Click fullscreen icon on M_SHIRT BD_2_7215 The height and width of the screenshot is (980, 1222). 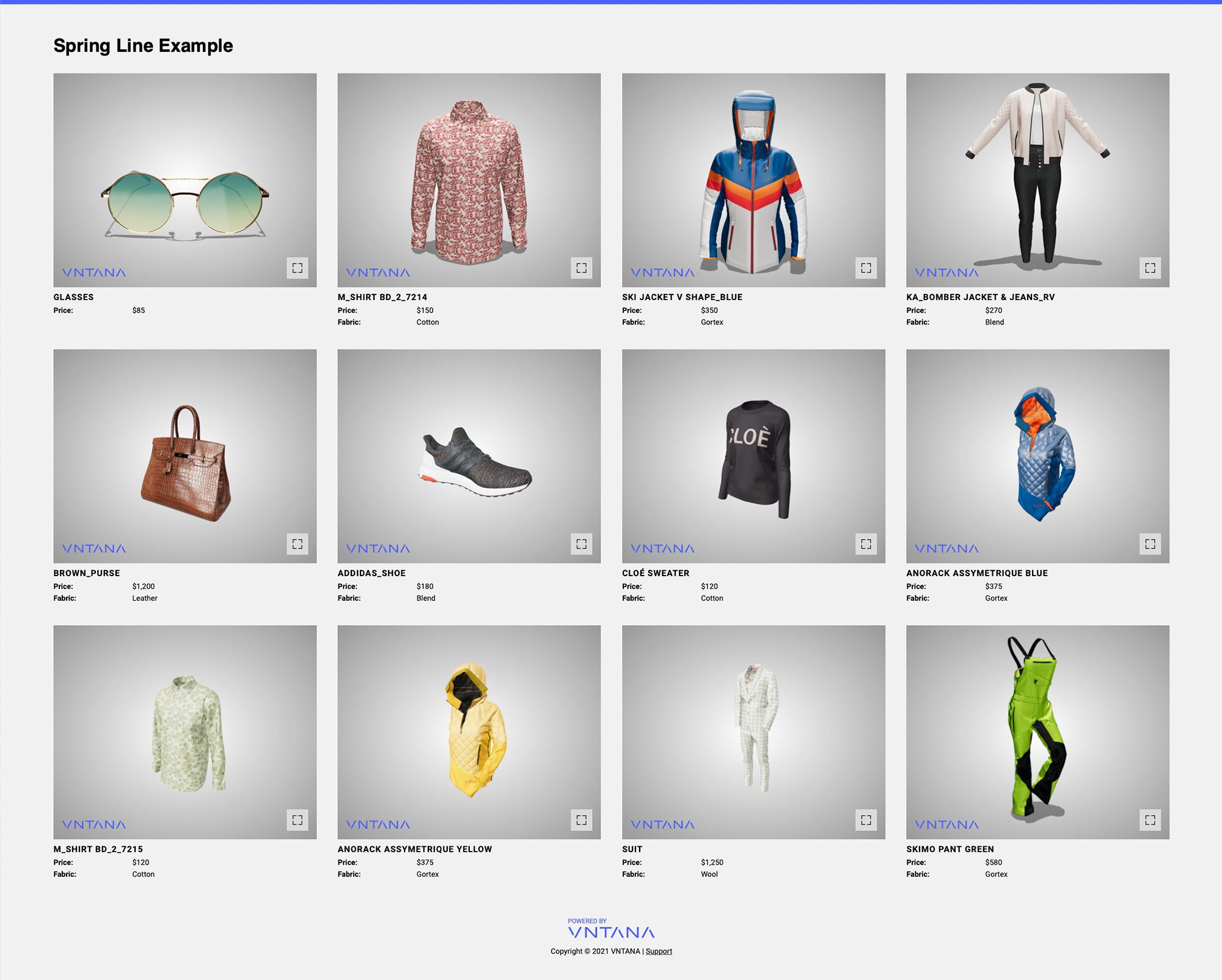[297, 820]
